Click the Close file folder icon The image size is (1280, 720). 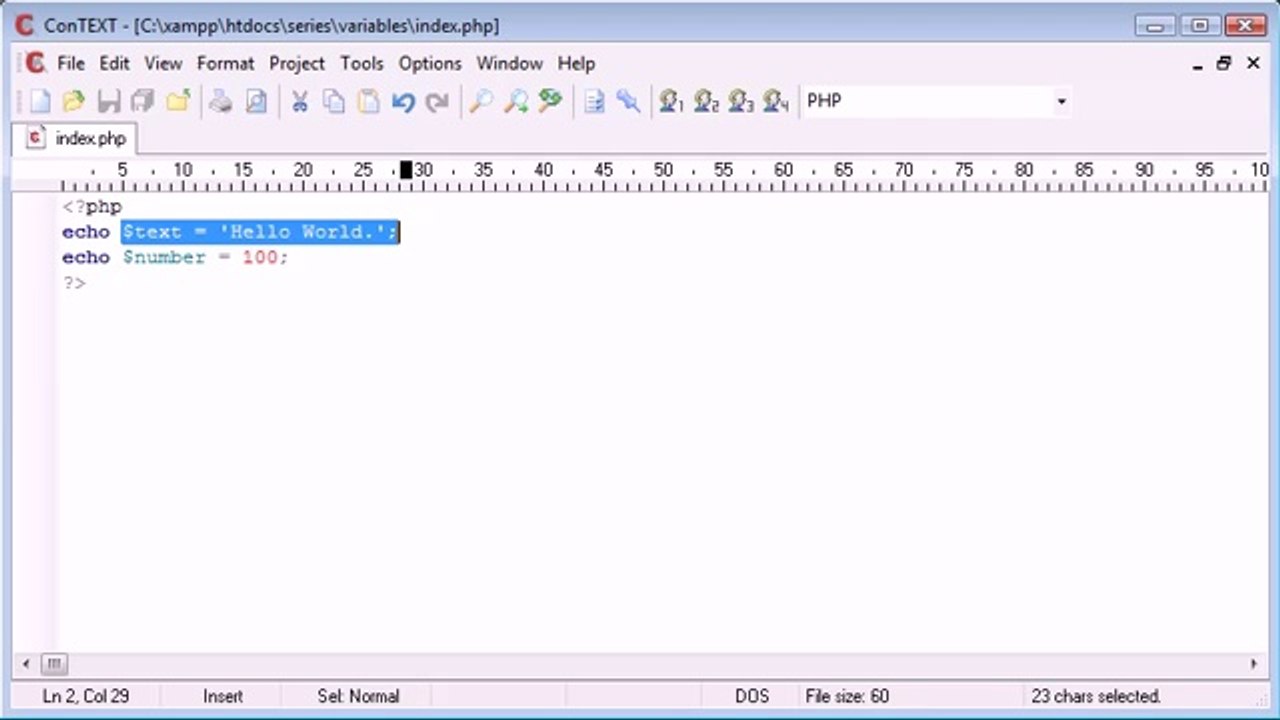[178, 101]
